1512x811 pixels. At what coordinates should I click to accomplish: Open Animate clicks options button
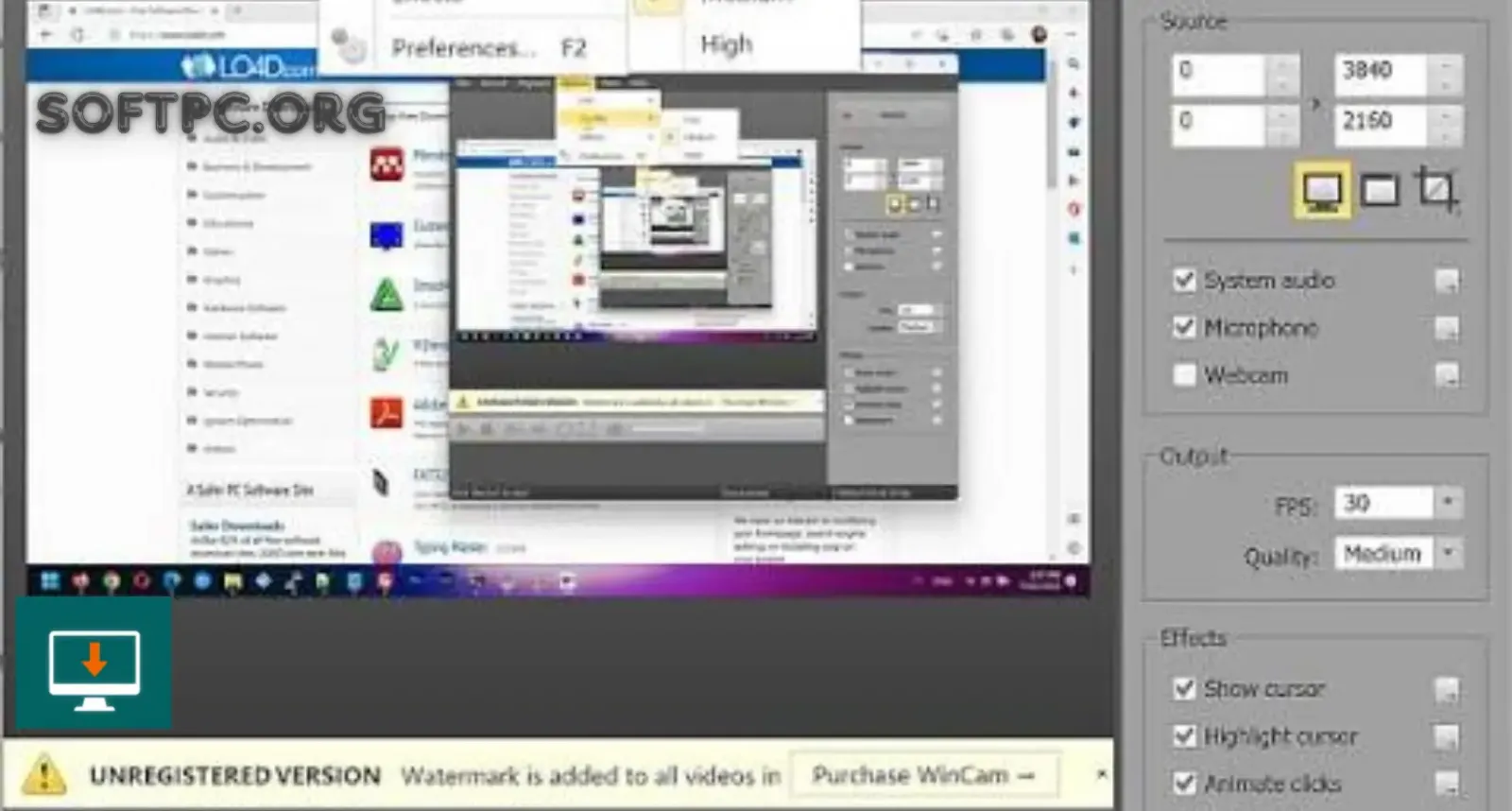[1447, 784]
